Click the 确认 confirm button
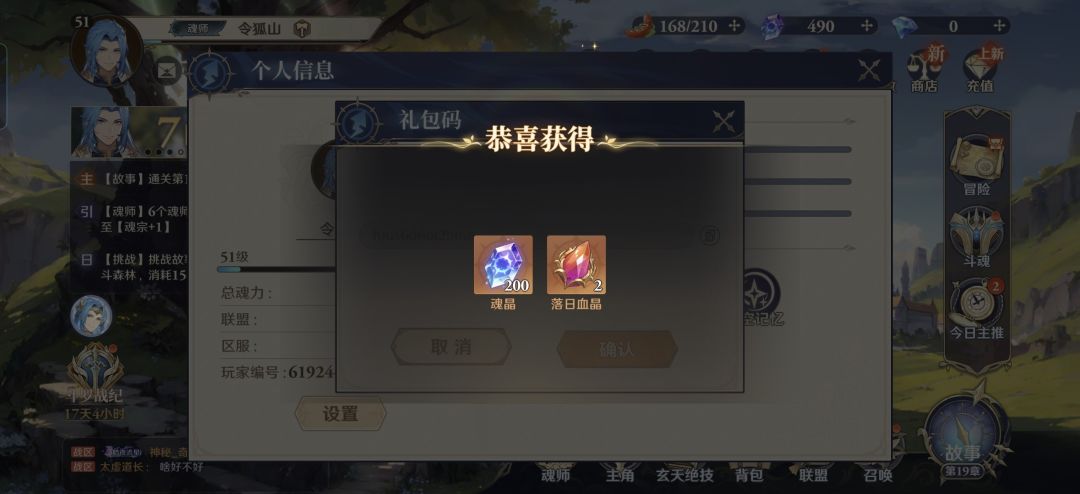 coord(616,349)
